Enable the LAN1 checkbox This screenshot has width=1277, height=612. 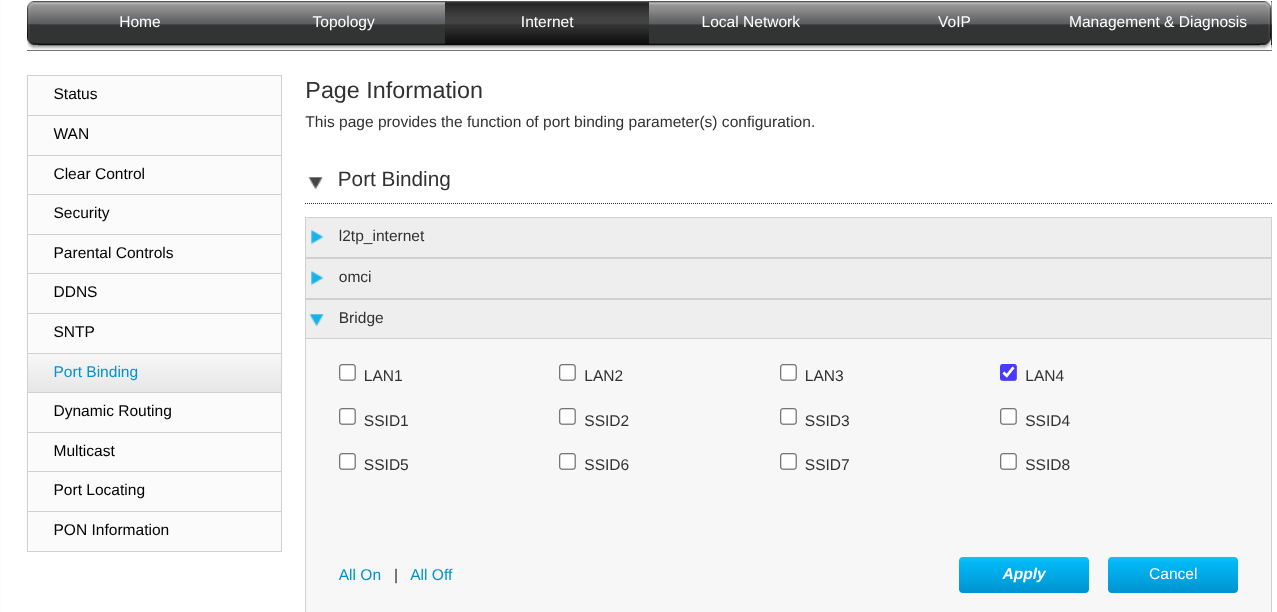coord(347,373)
